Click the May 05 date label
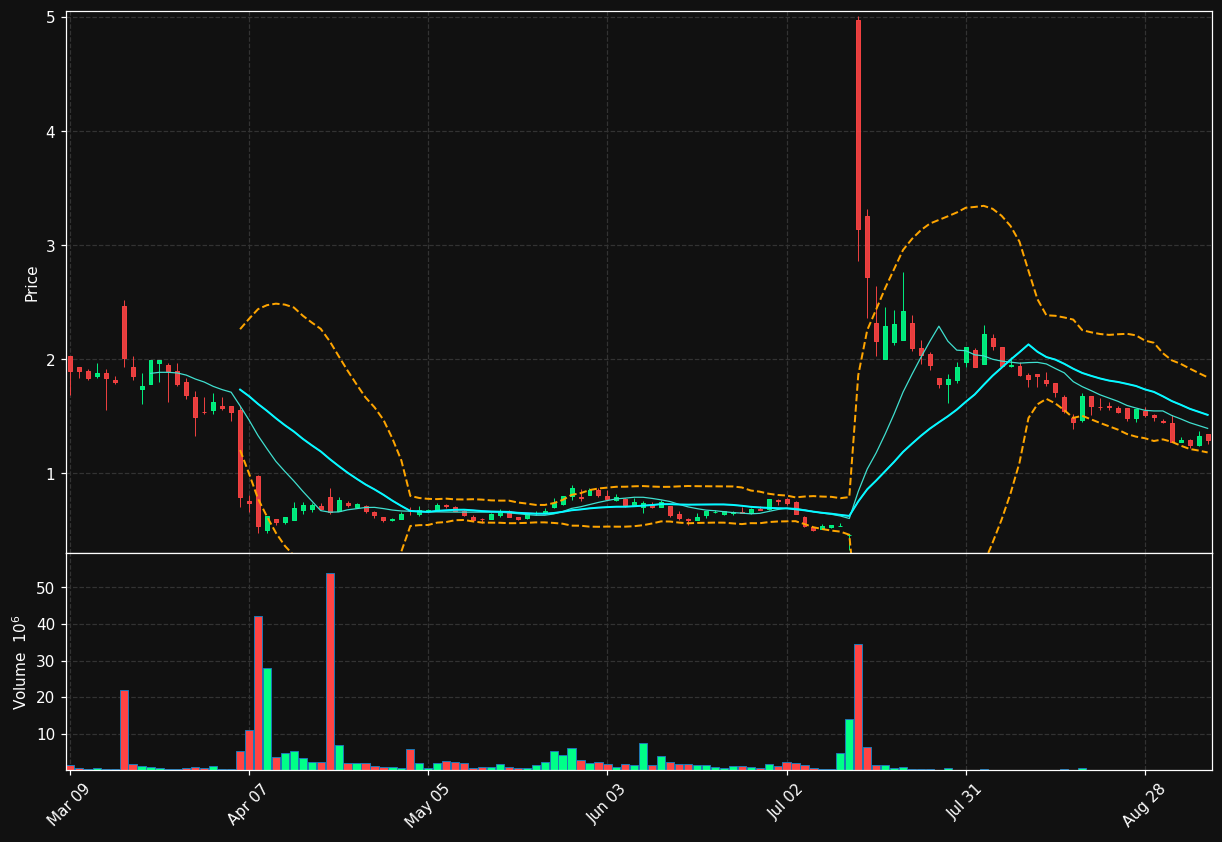1222x842 pixels. click(x=427, y=805)
